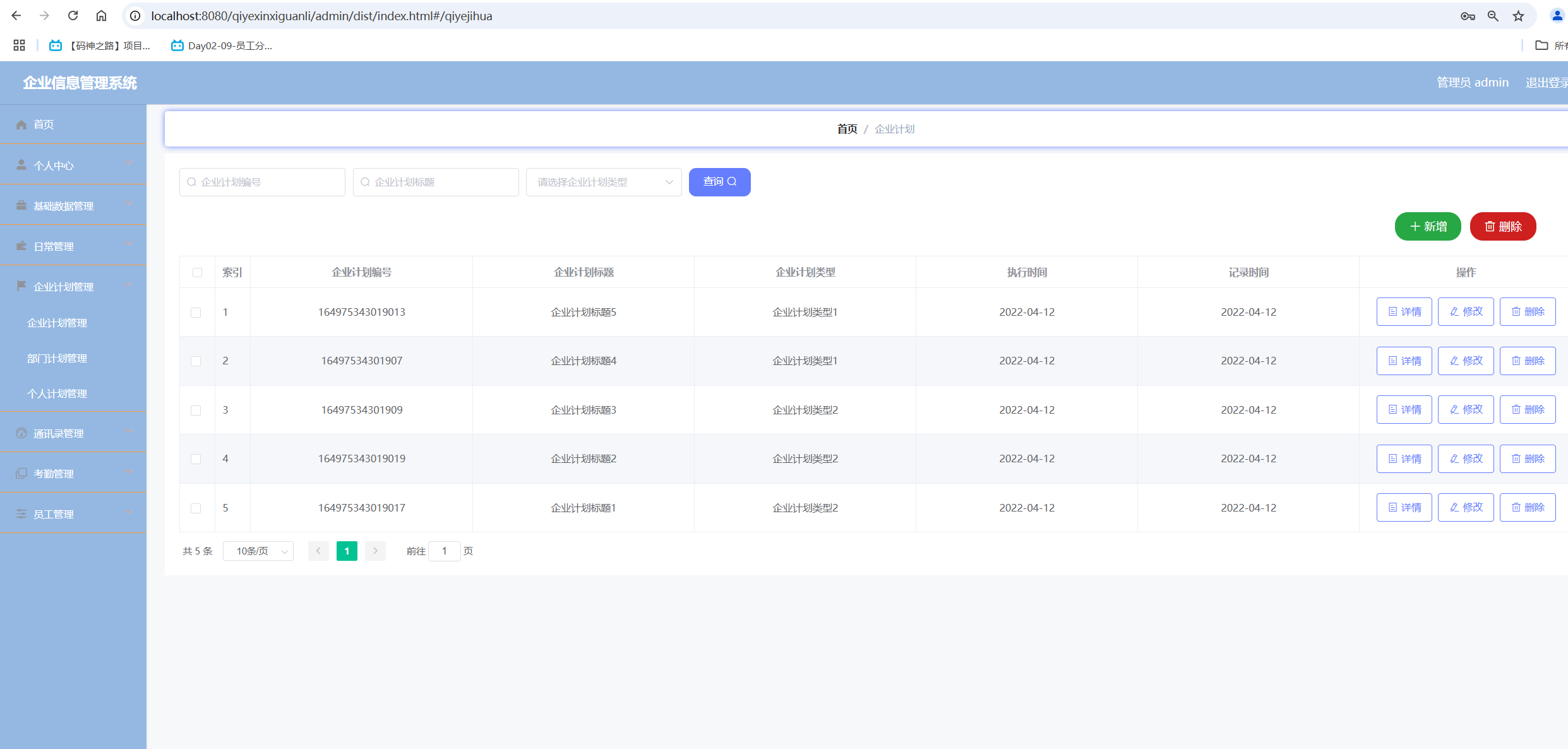Check the row for 16497534301909
Viewport: 1568px width, 749px height.
coord(196,410)
